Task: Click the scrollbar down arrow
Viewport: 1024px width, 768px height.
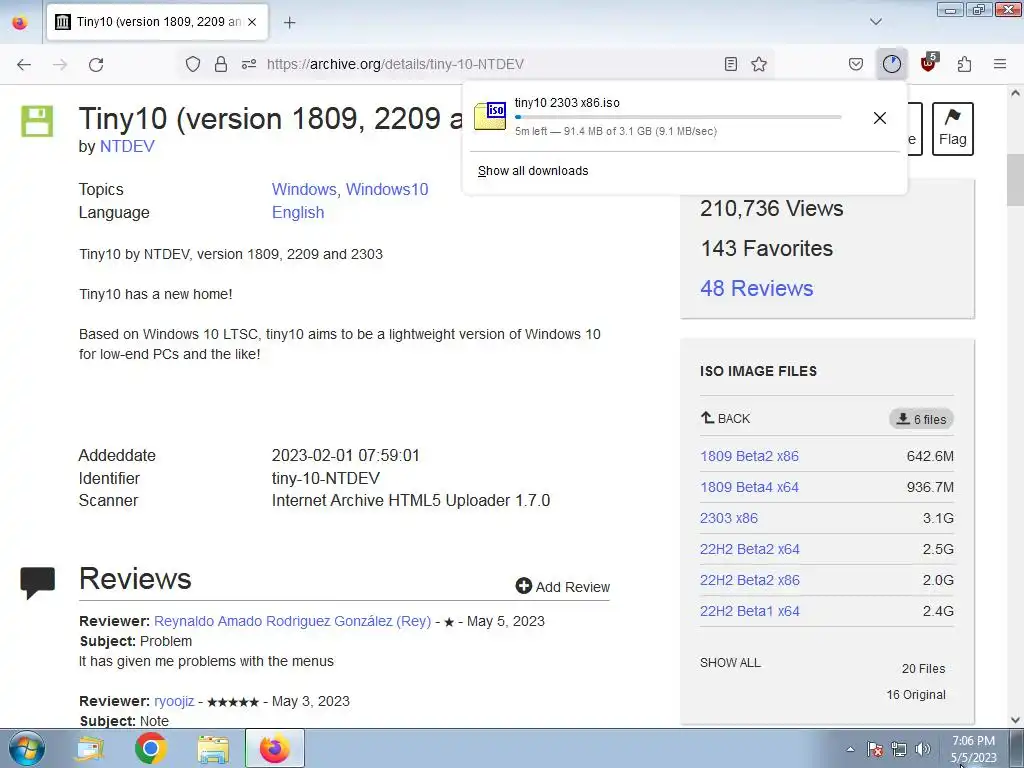Action: coord(1015,720)
